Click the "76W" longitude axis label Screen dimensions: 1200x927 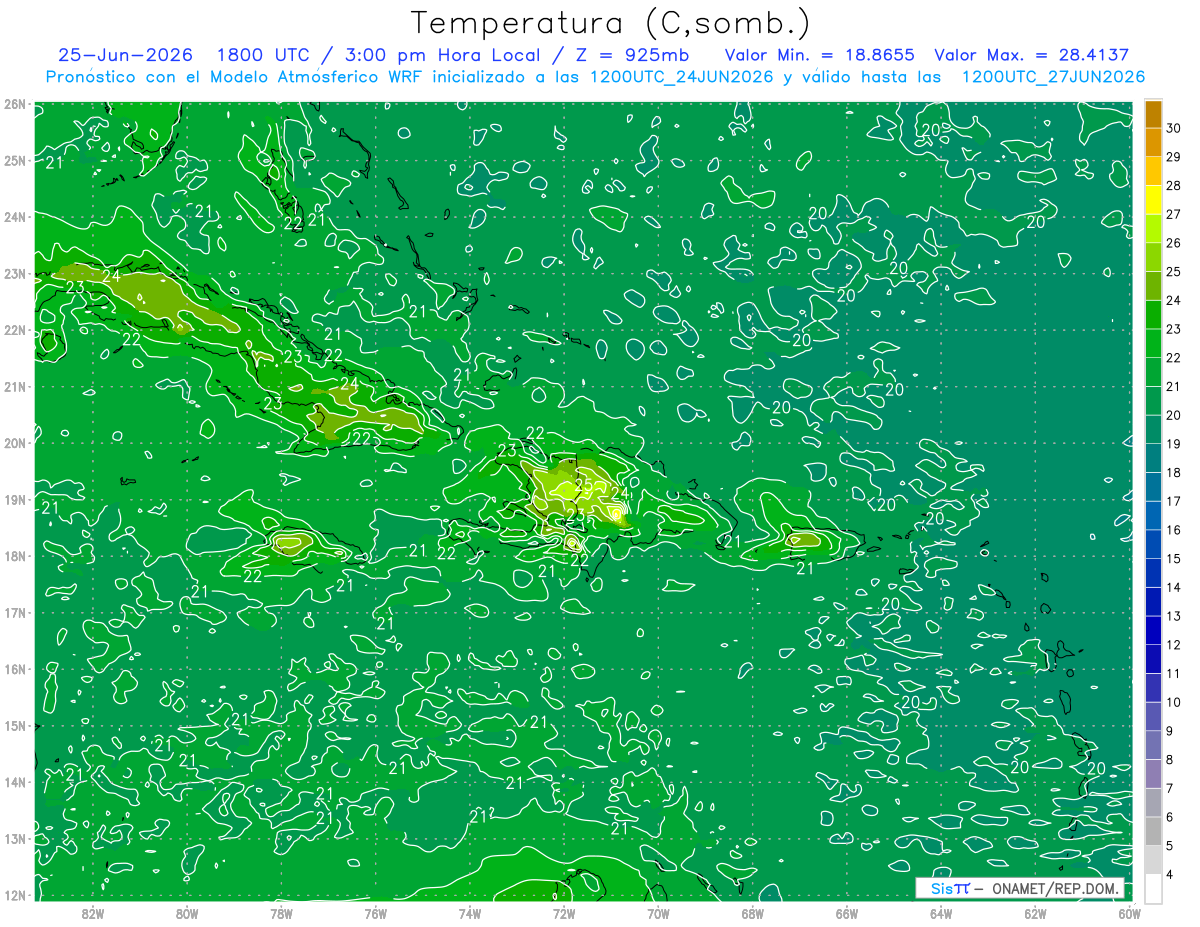pos(375,914)
